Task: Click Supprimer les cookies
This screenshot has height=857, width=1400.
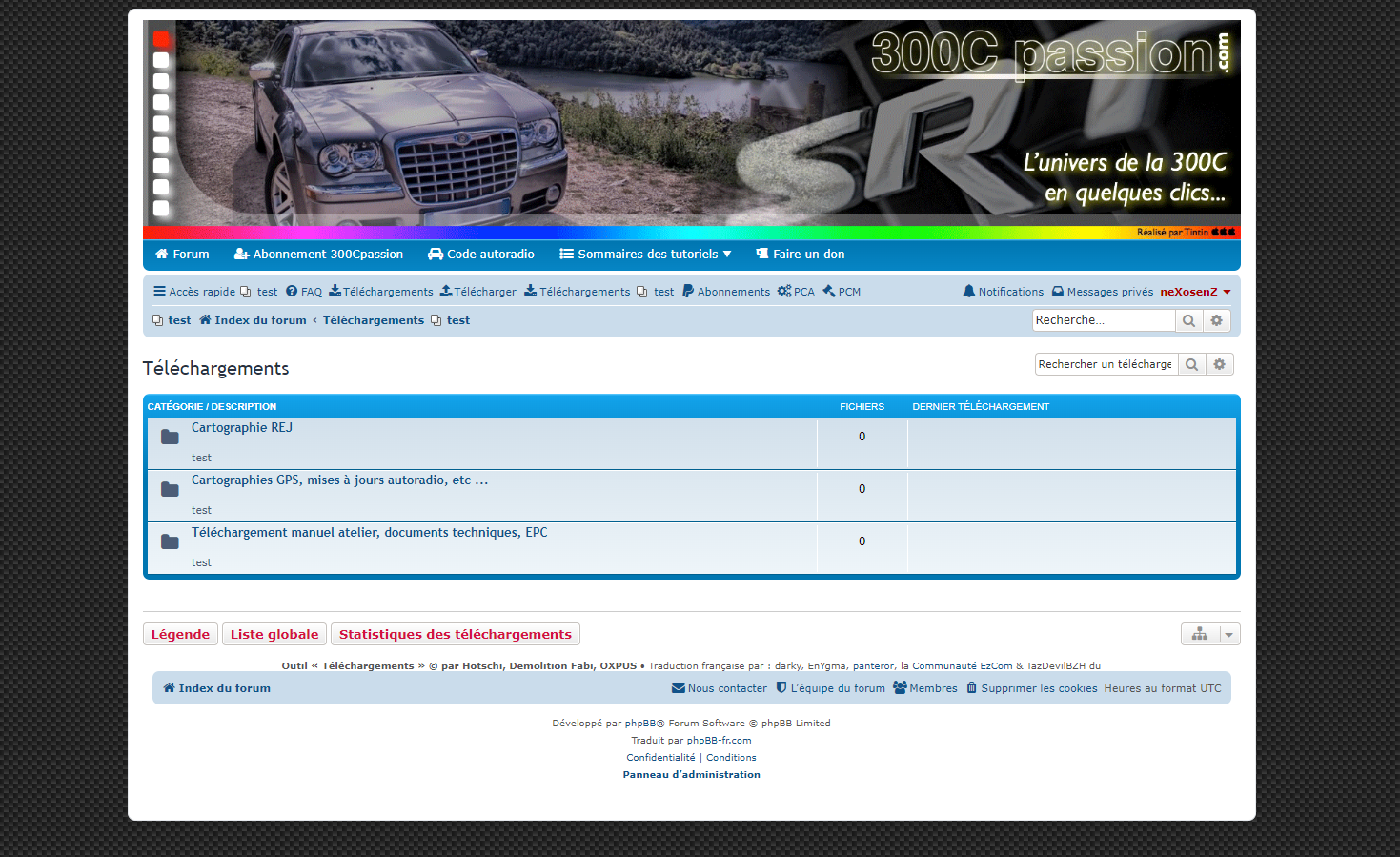Action: point(1032,688)
